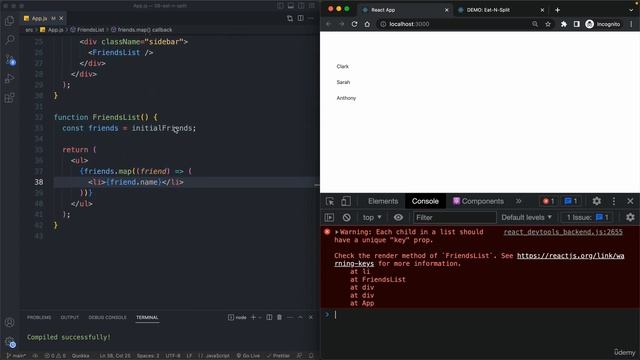Start Go Live server
The width and height of the screenshot is (640, 360).
click(248, 356)
